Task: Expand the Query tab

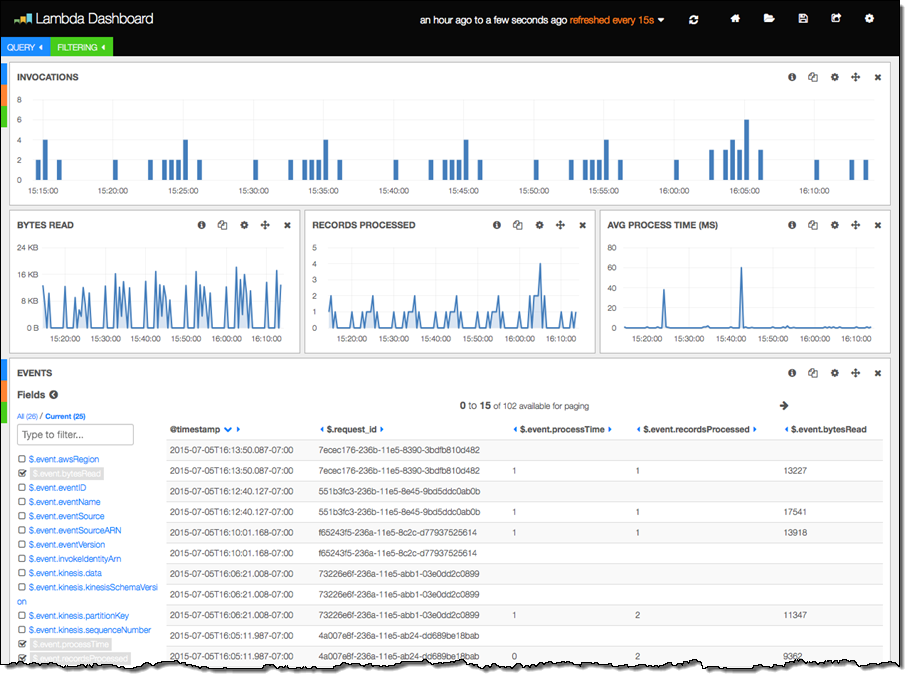Action: click(26, 47)
